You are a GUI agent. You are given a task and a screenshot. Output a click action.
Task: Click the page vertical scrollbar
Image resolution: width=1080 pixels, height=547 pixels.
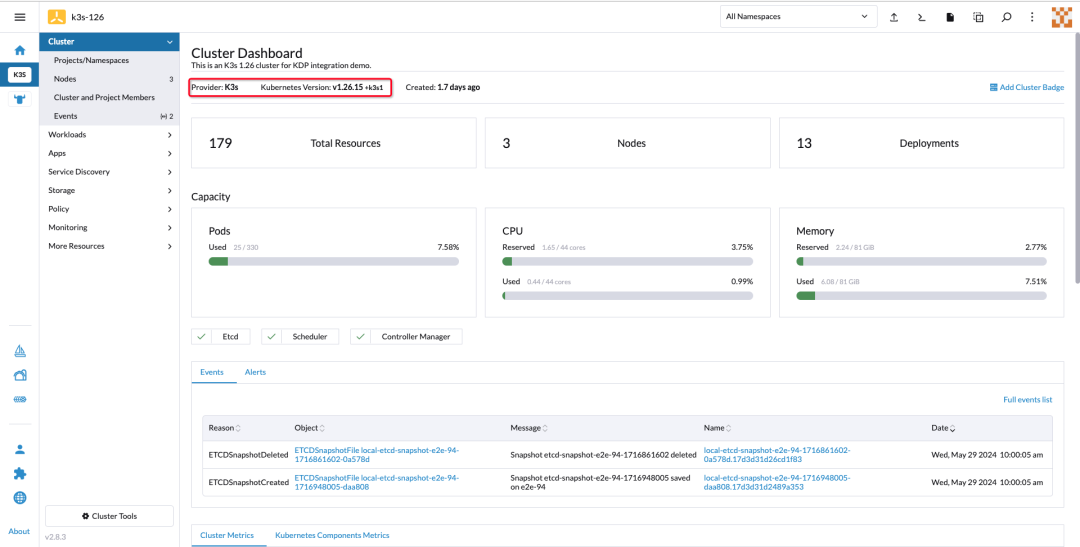[1076, 158]
